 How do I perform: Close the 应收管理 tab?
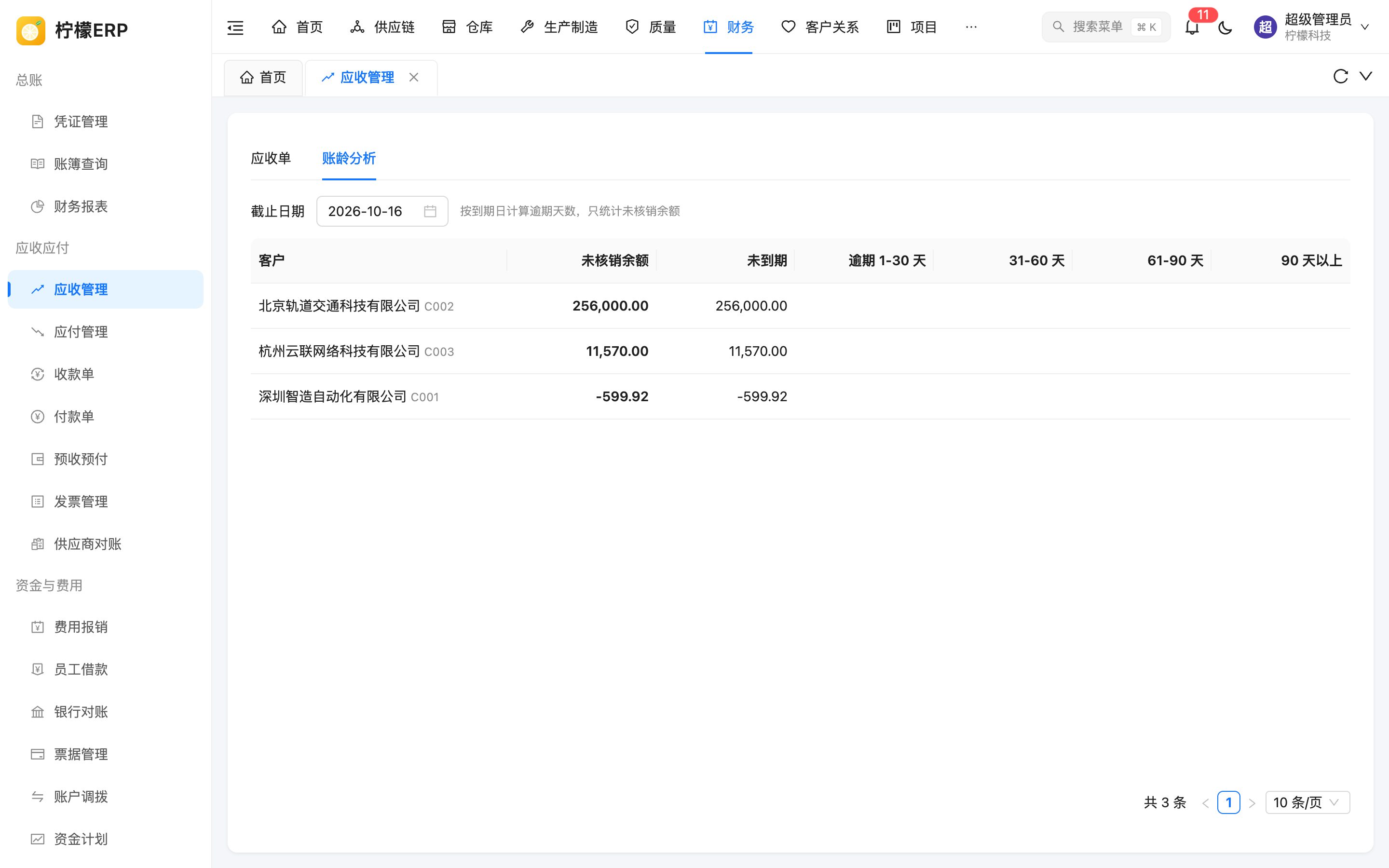click(414, 77)
